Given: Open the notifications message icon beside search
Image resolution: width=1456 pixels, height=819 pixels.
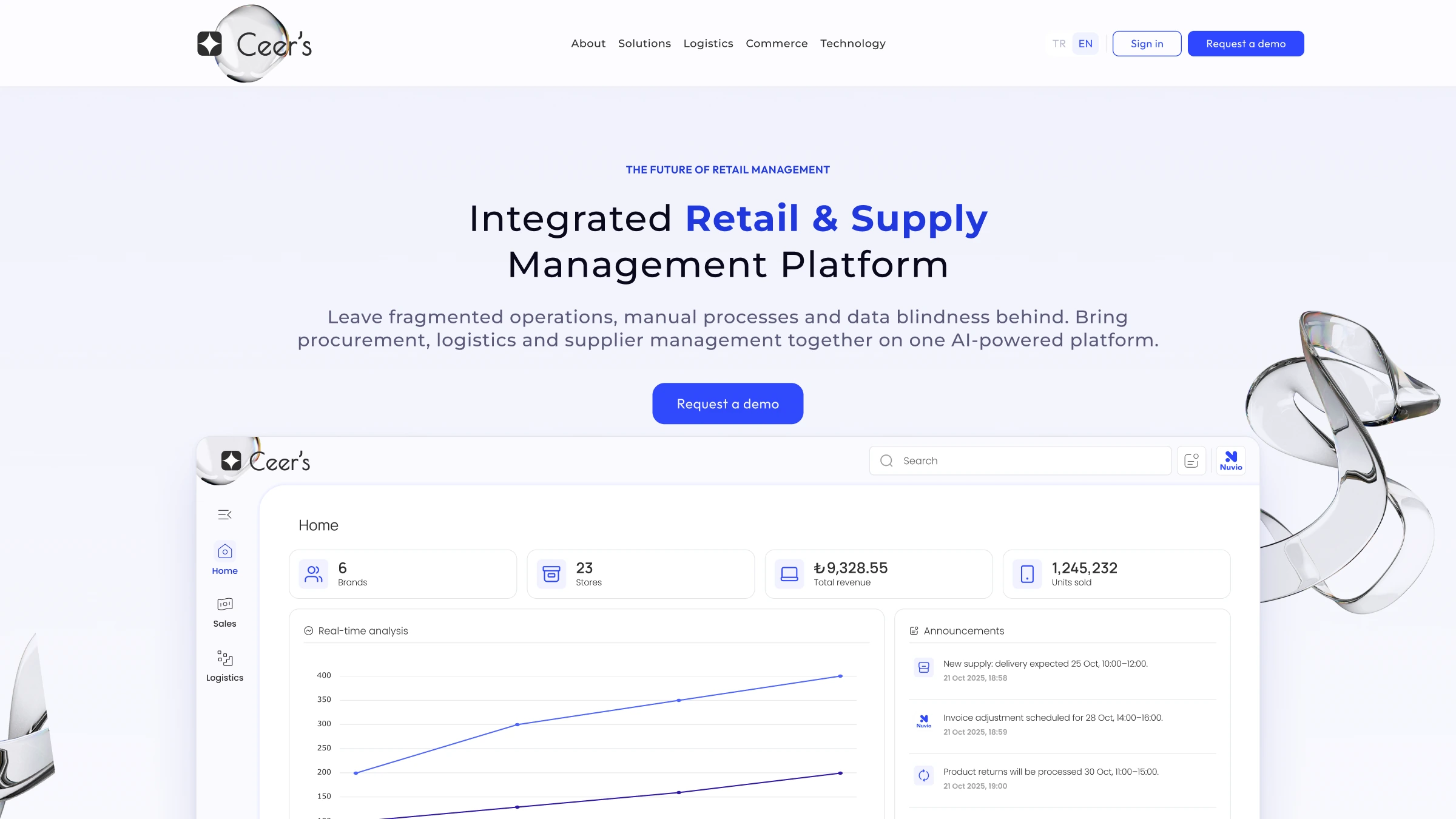Looking at the screenshot, I should (1191, 460).
